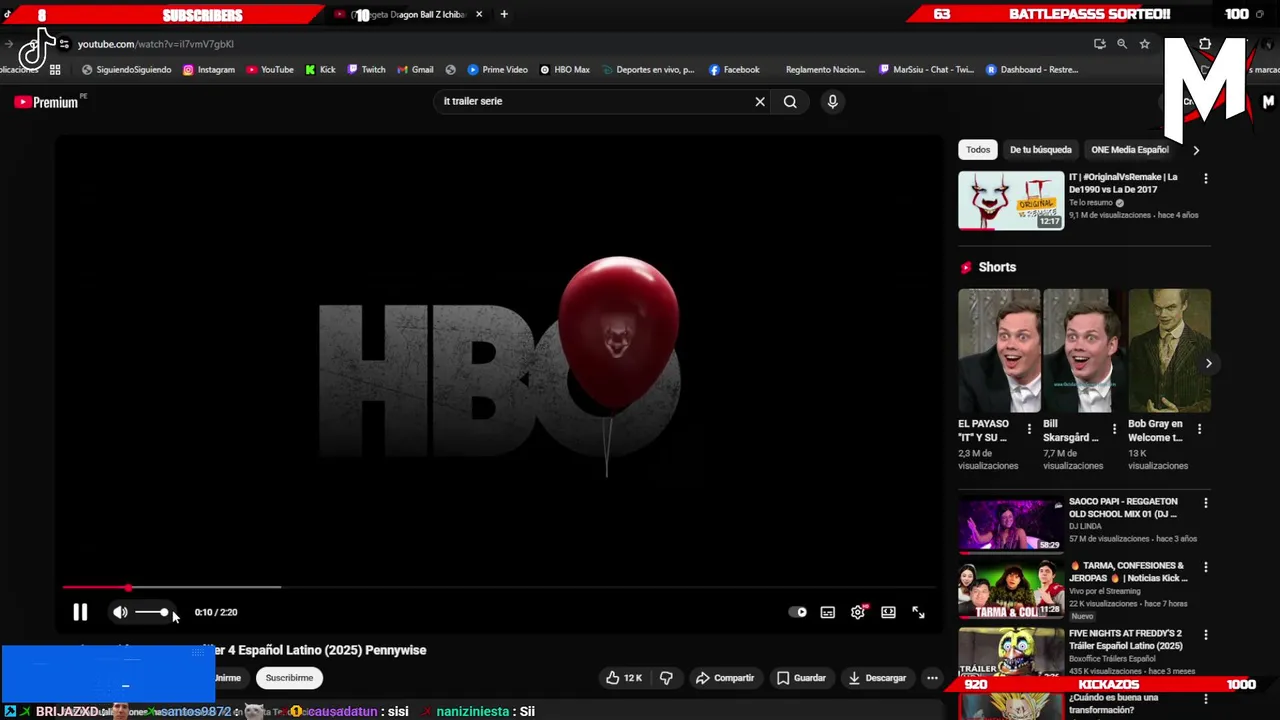Toggle the autoplay switch

(797, 612)
